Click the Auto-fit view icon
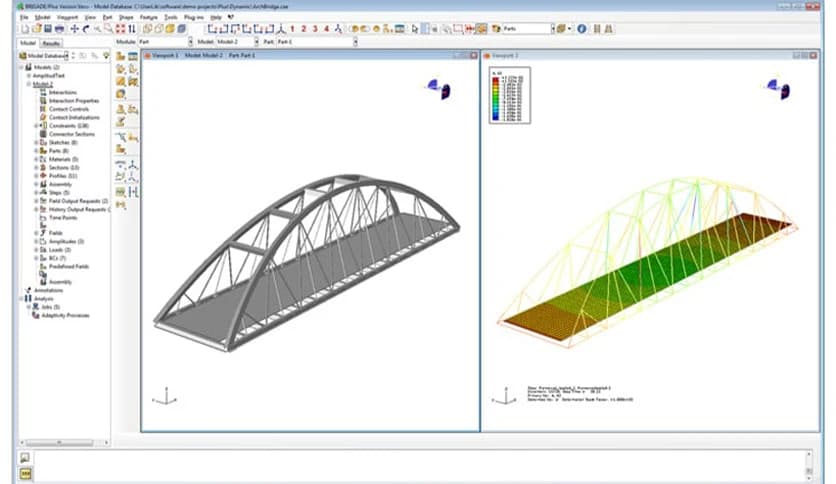 coord(121,29)
